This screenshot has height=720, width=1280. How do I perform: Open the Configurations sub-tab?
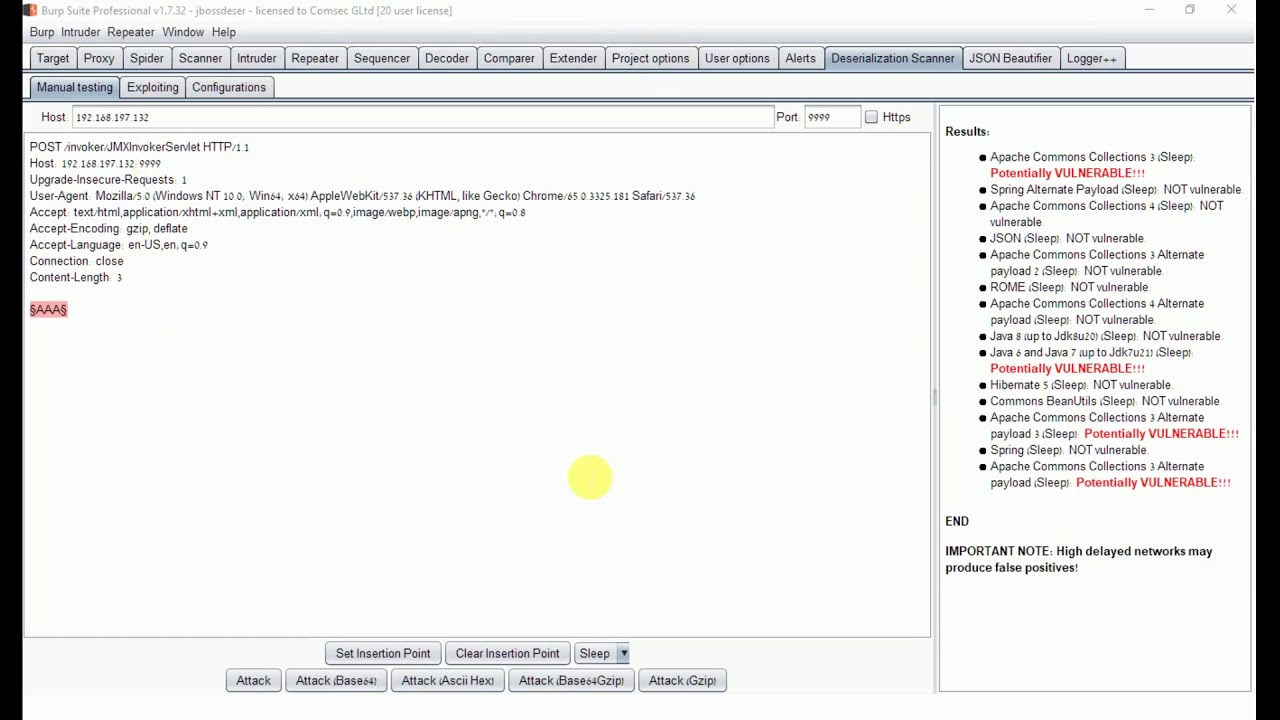pyautogui.click(x=229, y=87)
